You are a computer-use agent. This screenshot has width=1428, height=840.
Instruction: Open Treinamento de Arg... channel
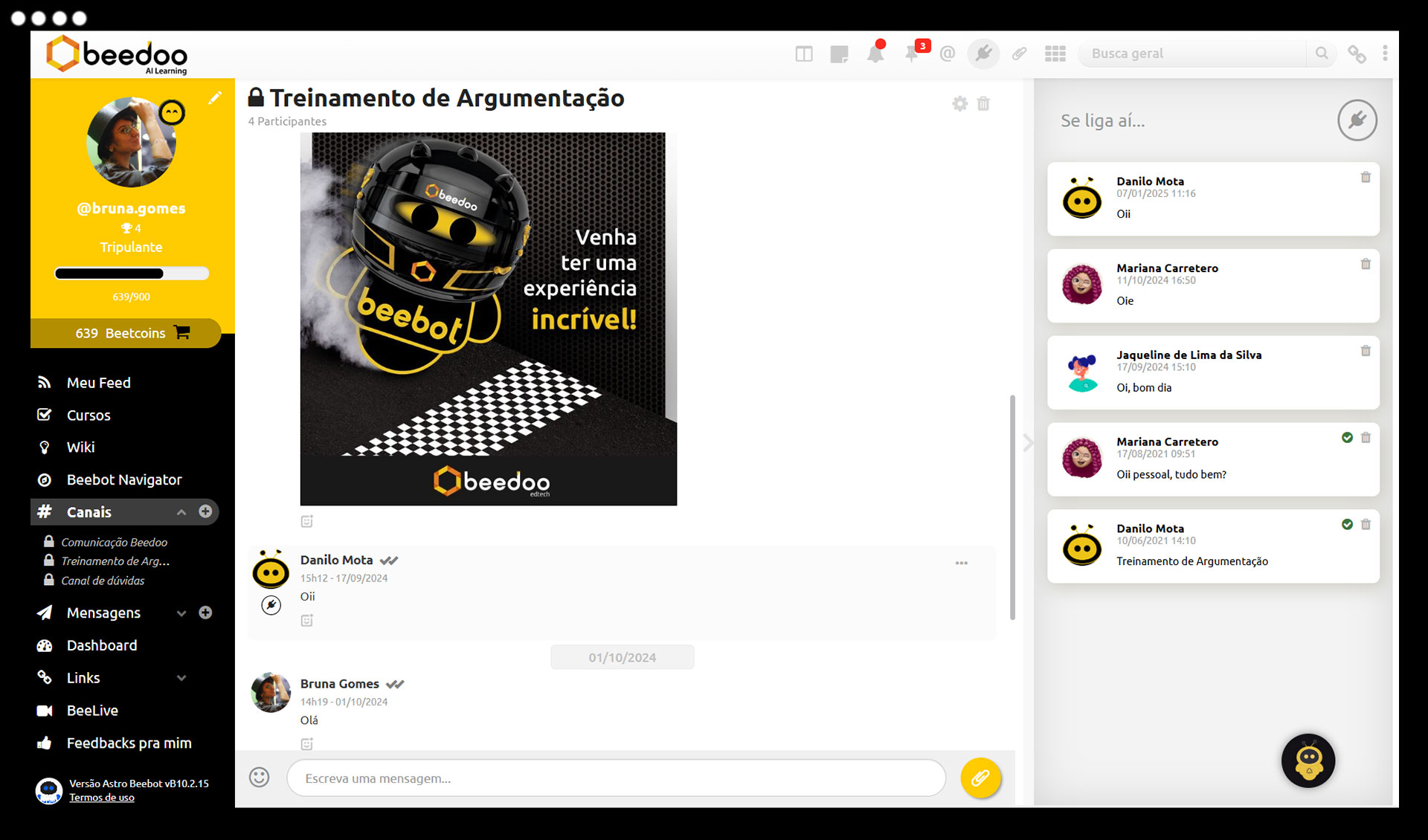pos(115,561)
